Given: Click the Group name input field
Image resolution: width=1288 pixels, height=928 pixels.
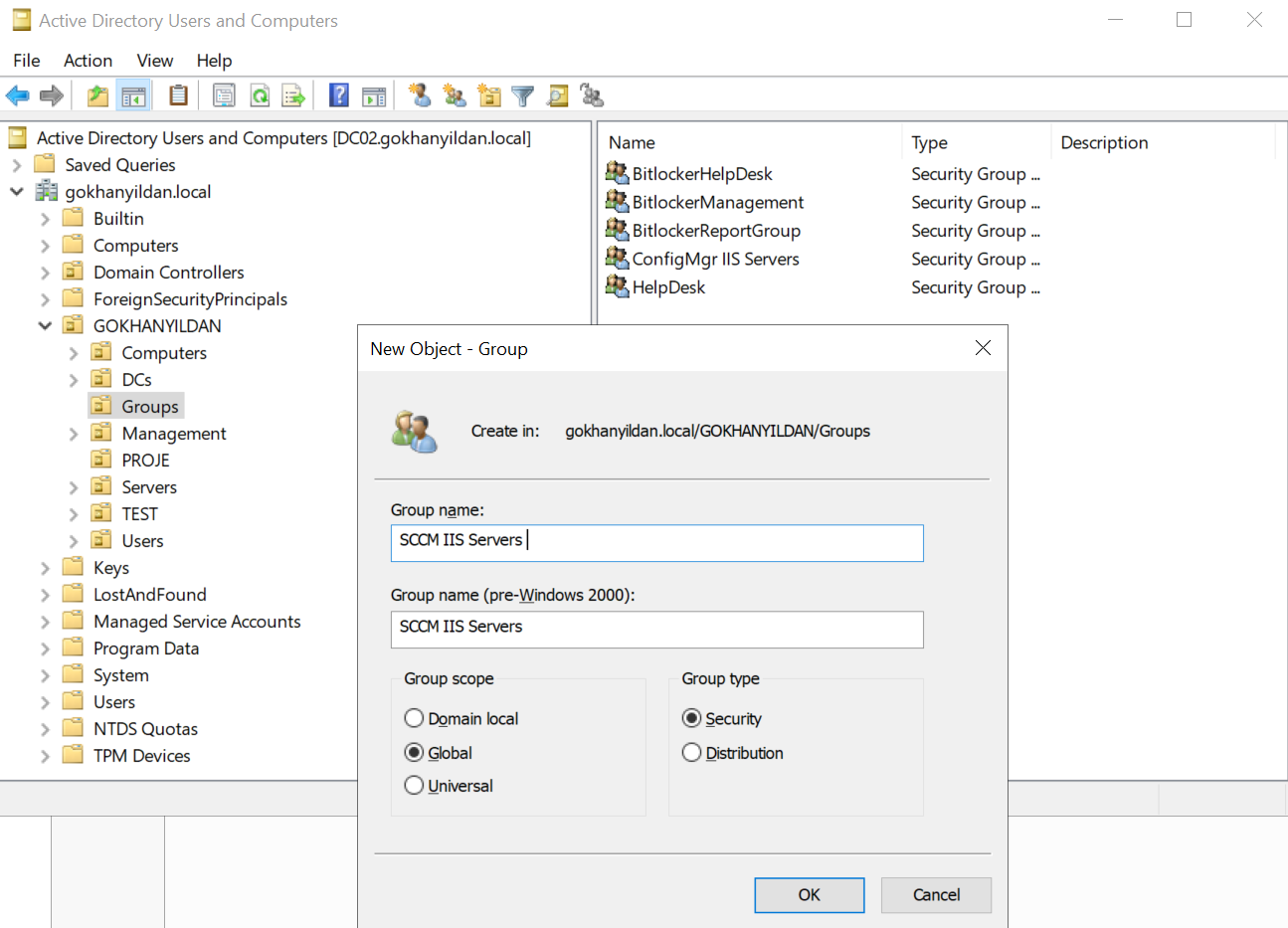Looking at the screenshot, I should [656, 542].
